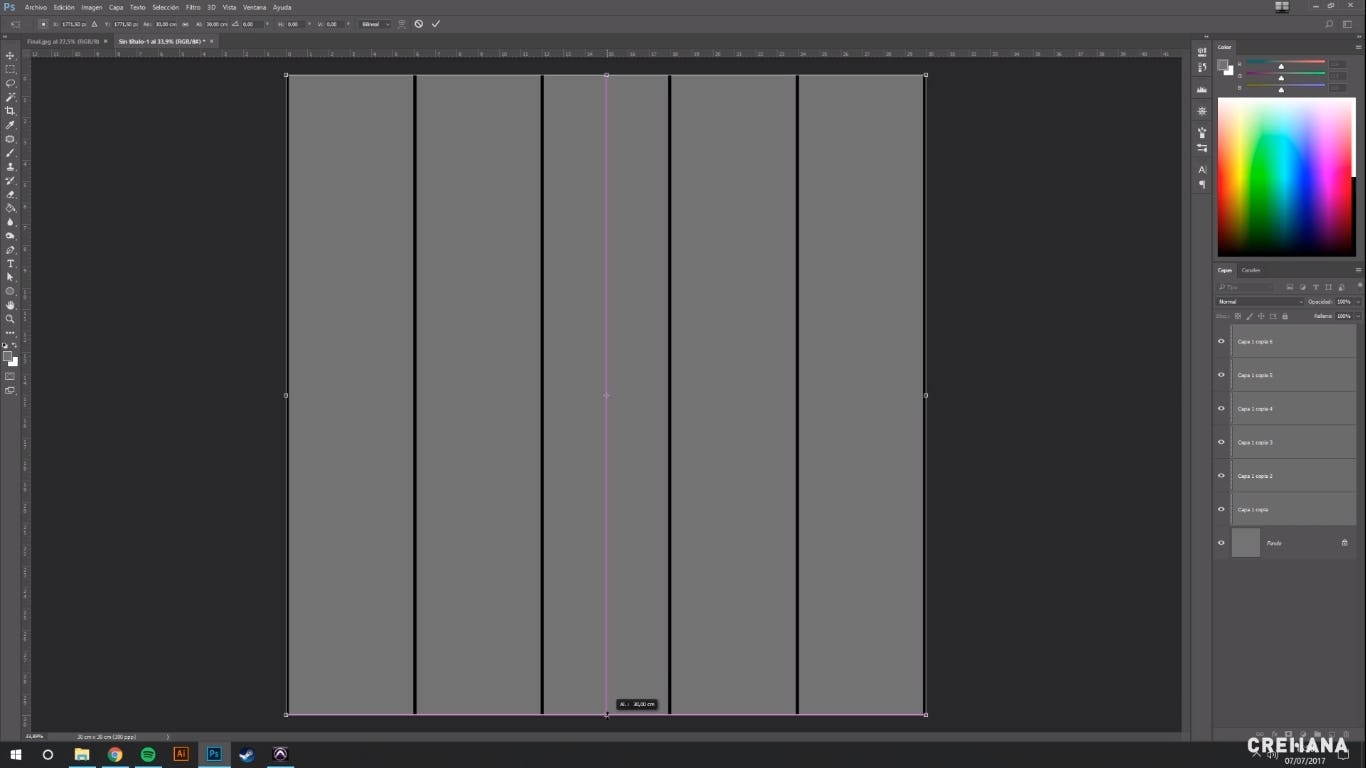The image size is (1366, 768).
Task: Choose the Horizontal Type tool
Action: (x=10, y=263)
